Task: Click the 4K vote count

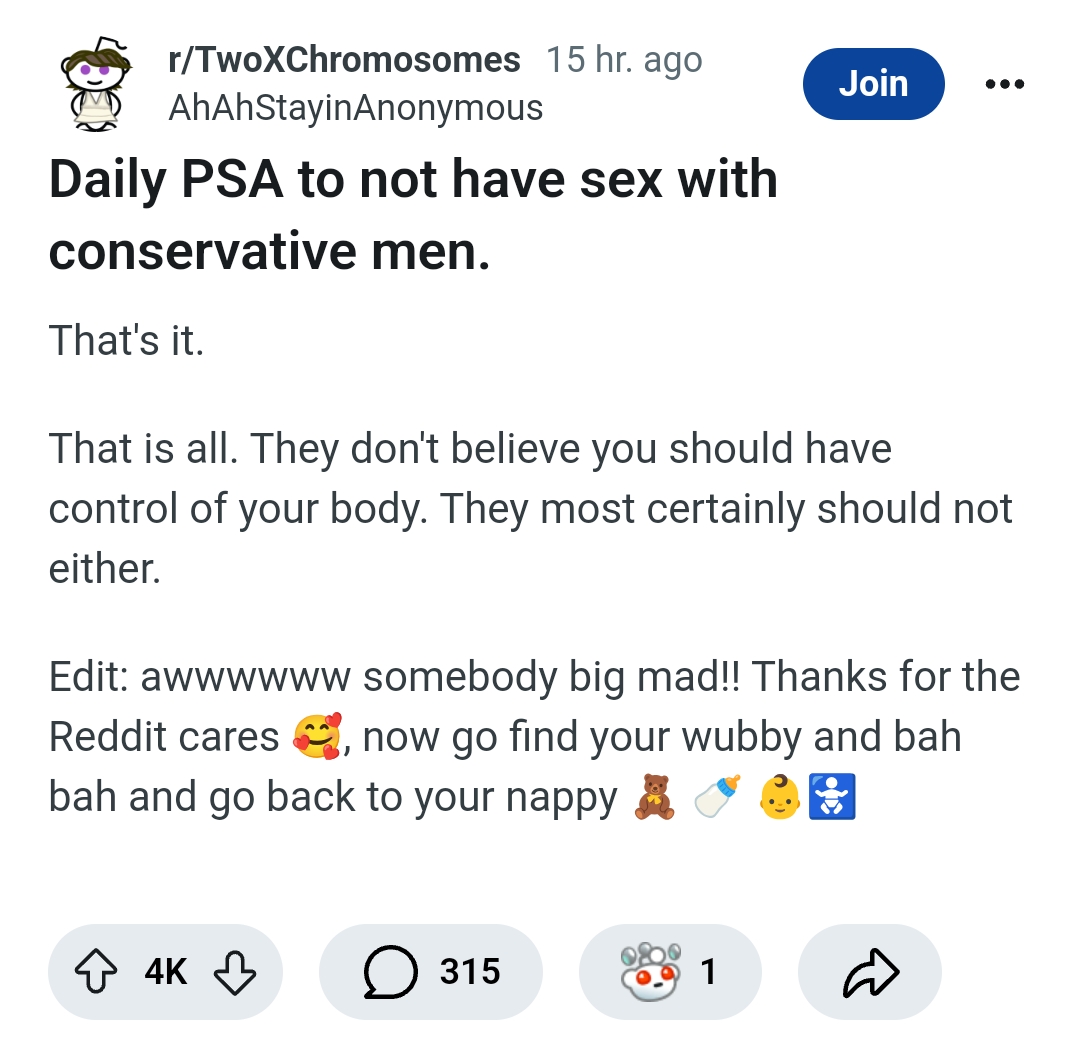Action: (x=166, y=972)
